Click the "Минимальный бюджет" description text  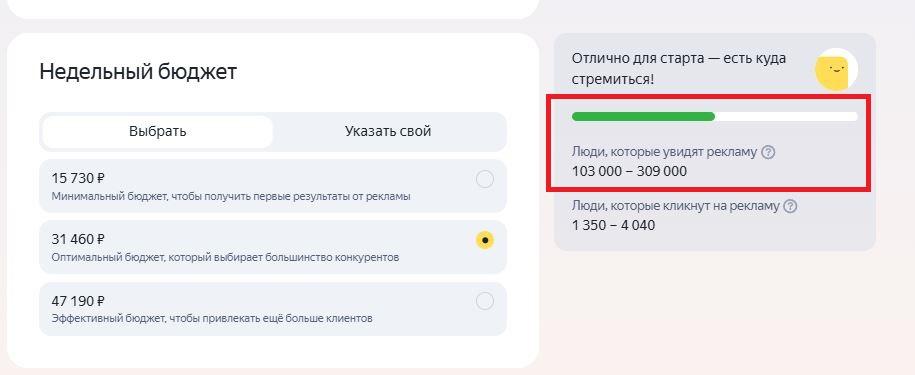pyautogui.click(x=231, y=197)
